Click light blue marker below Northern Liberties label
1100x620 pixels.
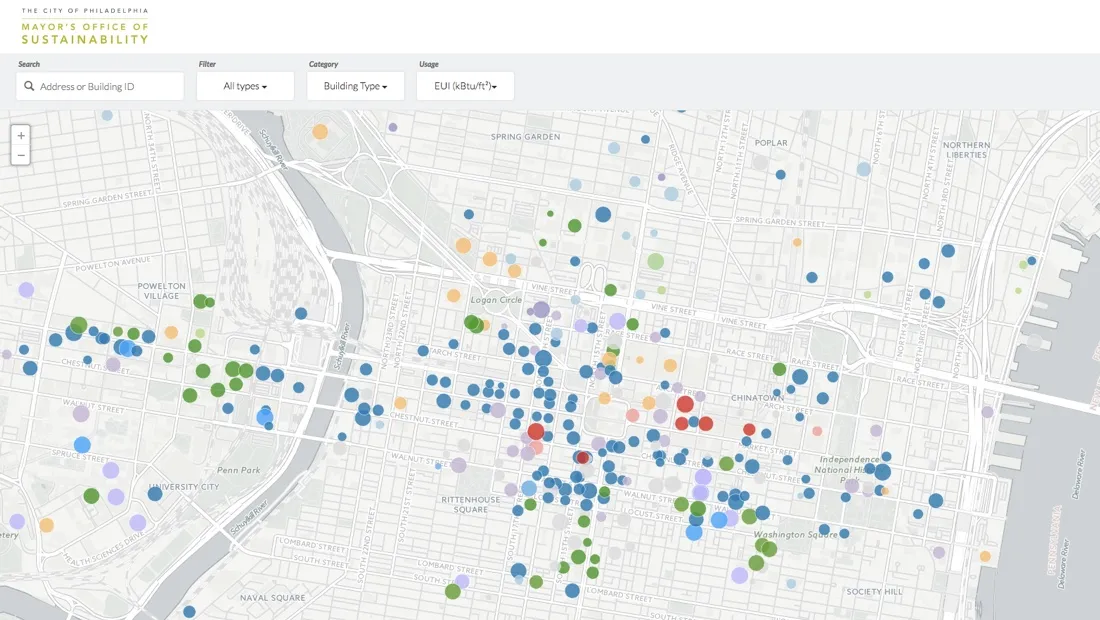[864, 169]
